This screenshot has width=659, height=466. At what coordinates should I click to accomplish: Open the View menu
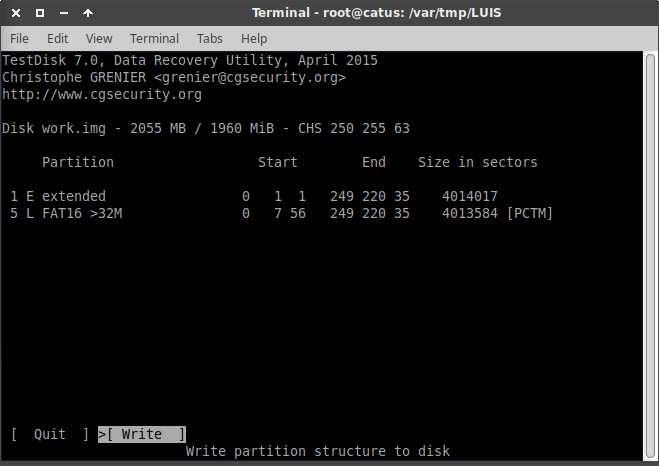(x=99, y=38)
